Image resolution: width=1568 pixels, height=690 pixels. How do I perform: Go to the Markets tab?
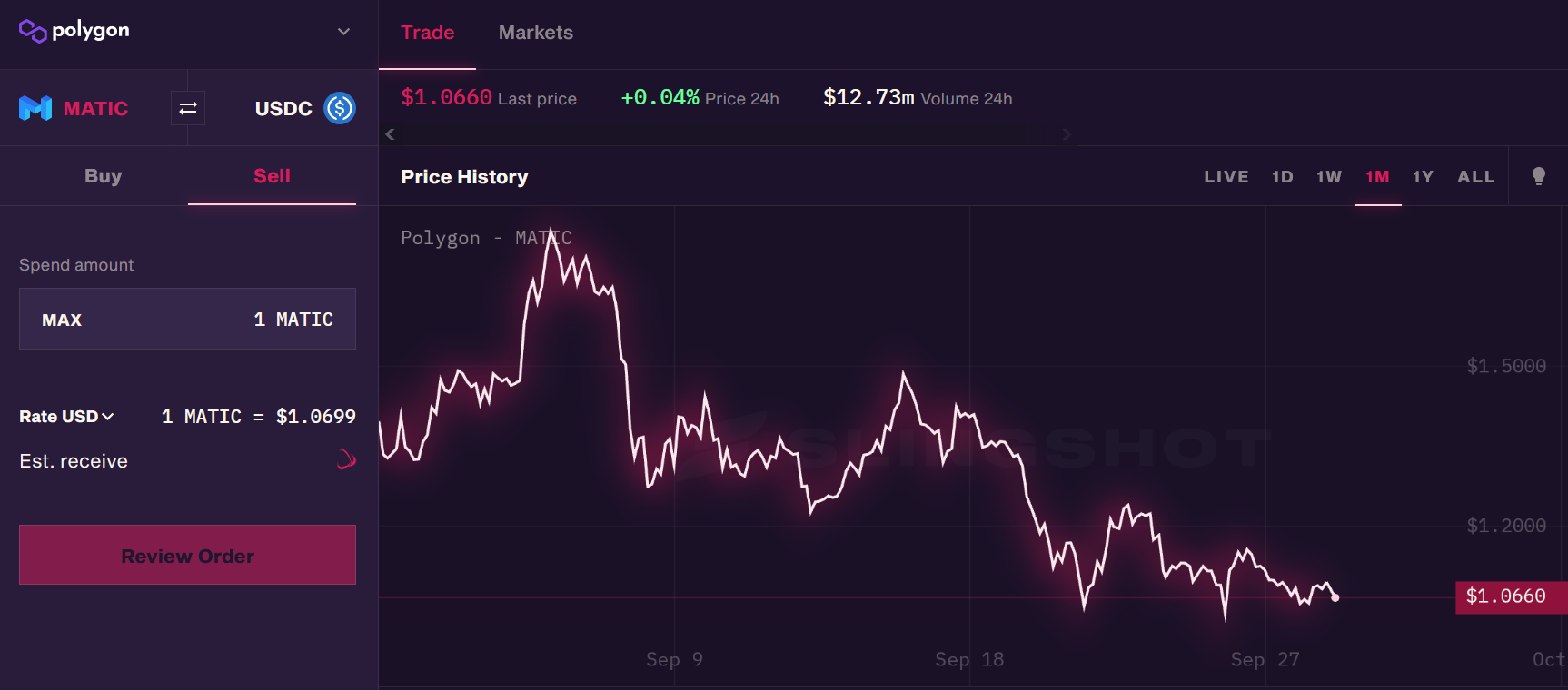tap(535, 33)
